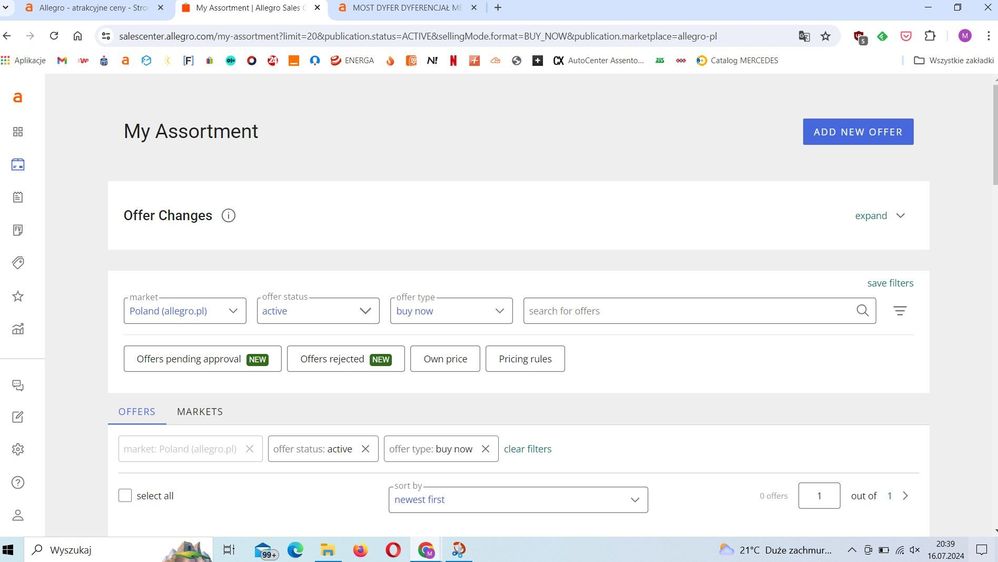The width and height of the screenshot is (998, 562).
Task: Open the offer status dropdown
Action: (318, 311)
